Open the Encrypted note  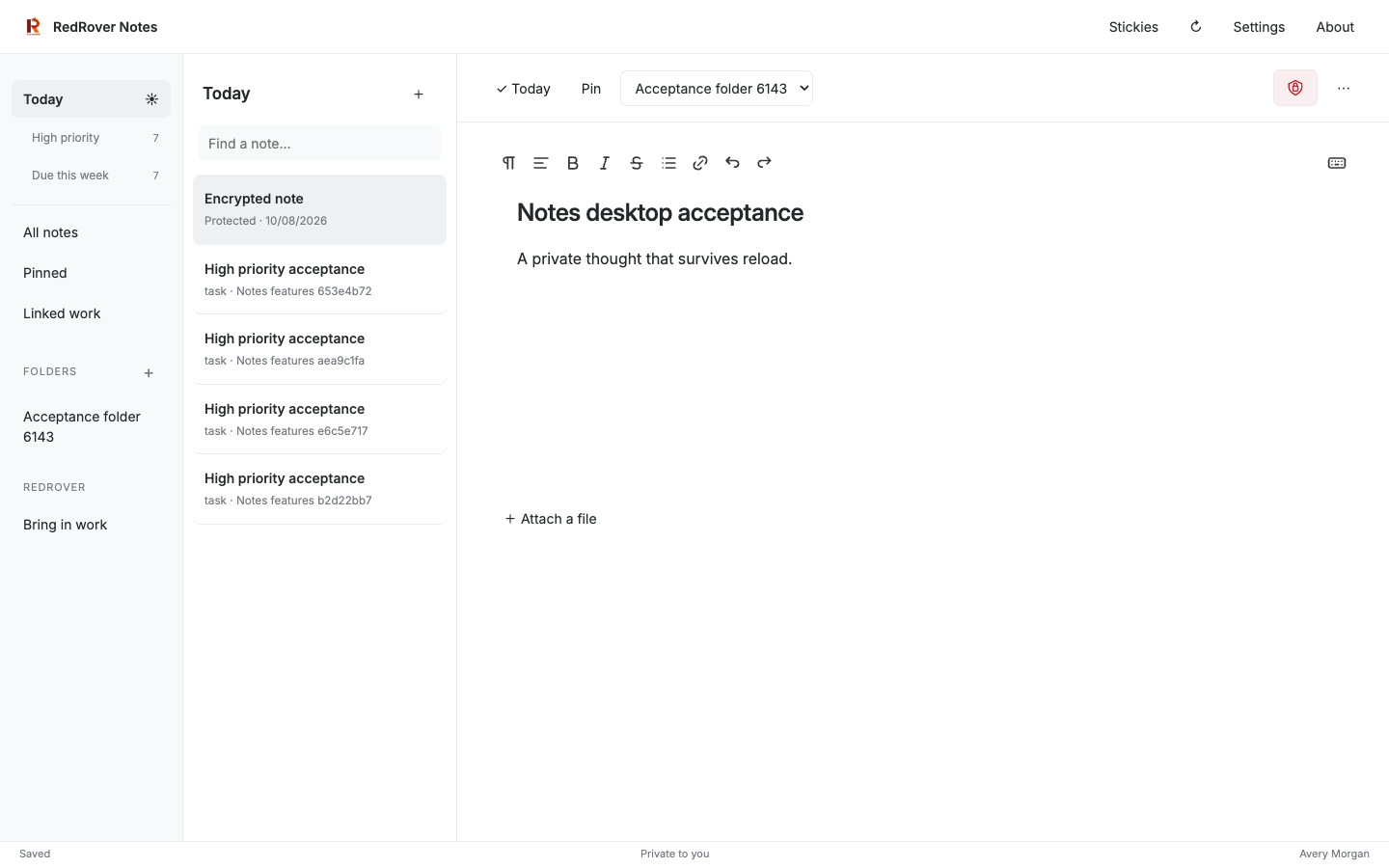coord(319,209)
